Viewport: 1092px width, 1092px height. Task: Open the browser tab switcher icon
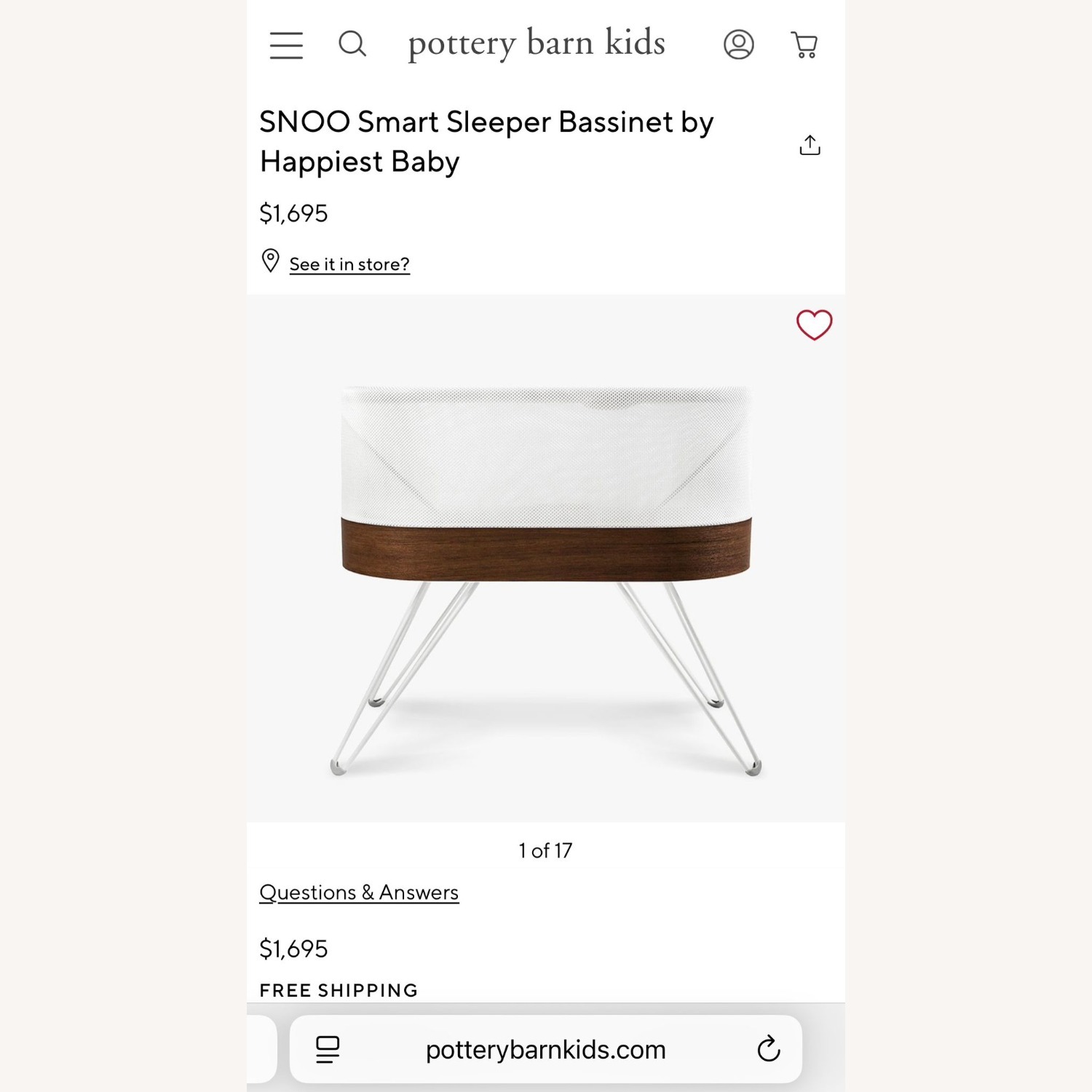point(327,1049)
